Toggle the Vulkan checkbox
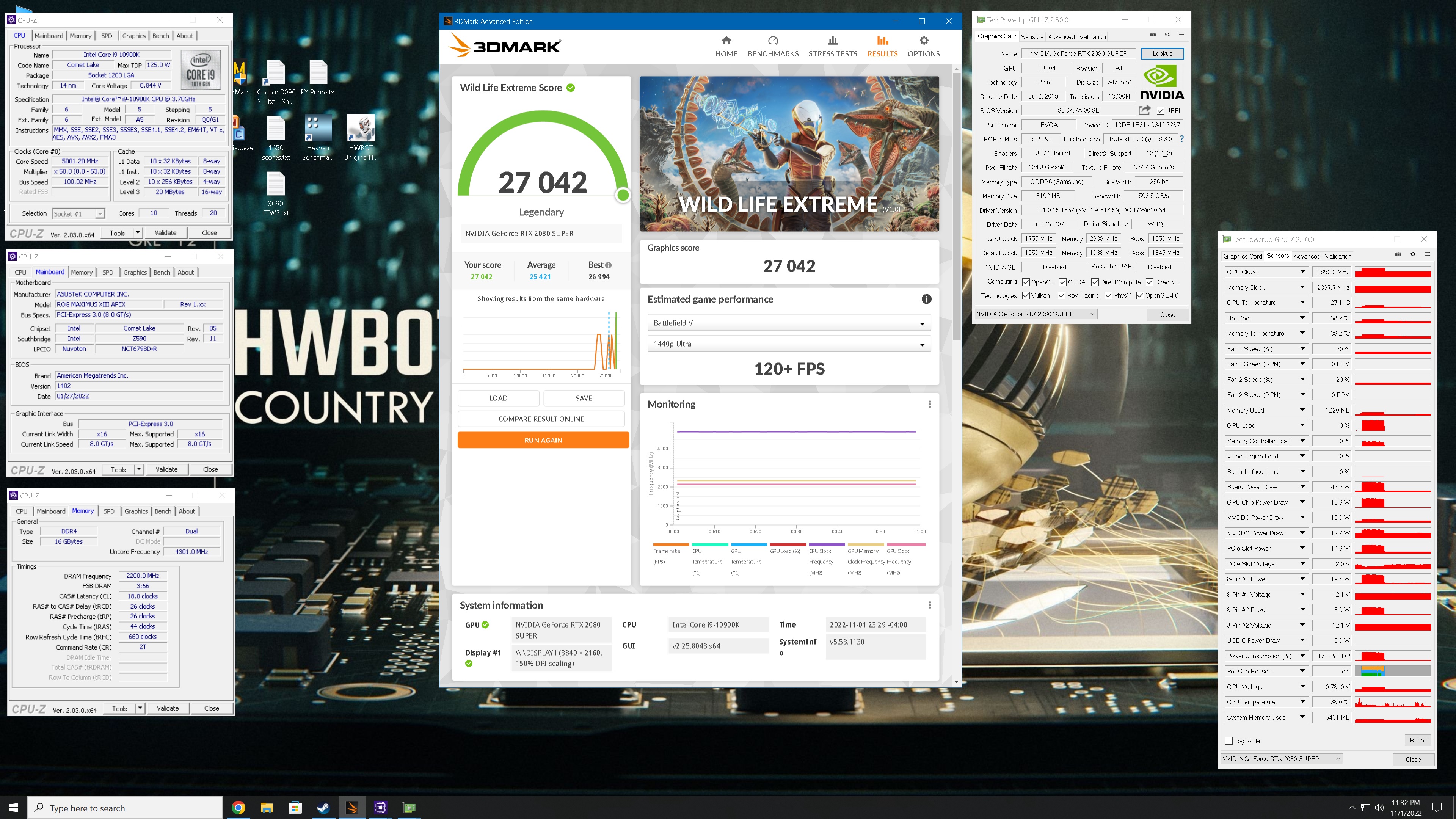 pos(1026,296)
